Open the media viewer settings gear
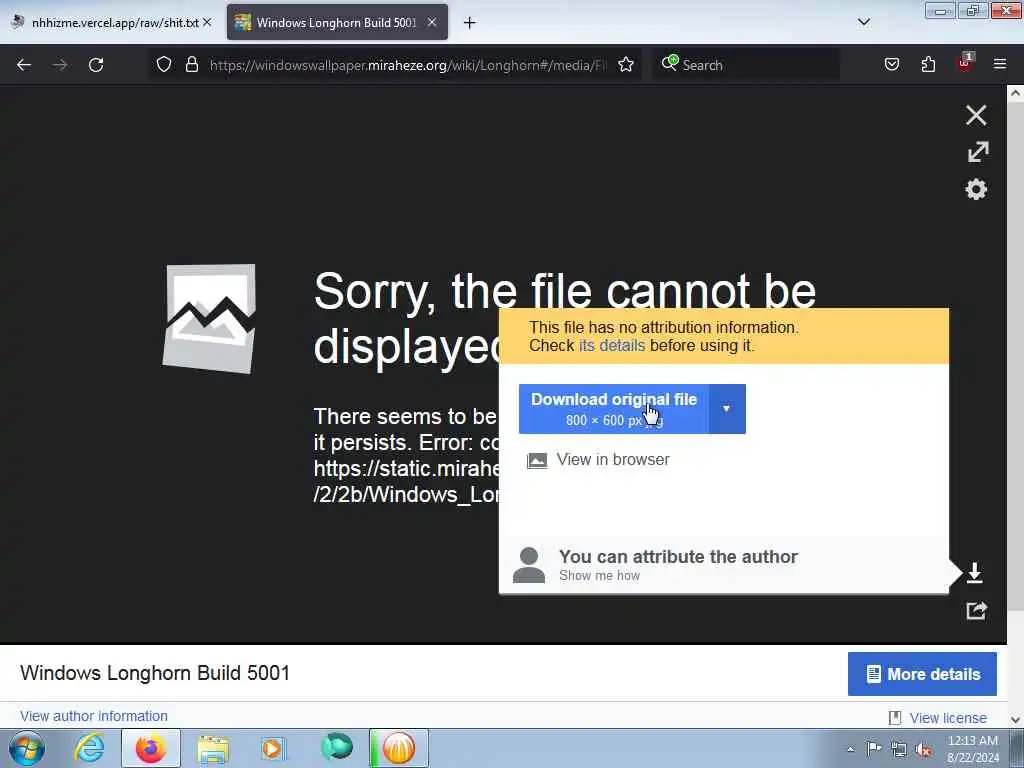This screenshot has height=768, width=1024. pos(976,189)
